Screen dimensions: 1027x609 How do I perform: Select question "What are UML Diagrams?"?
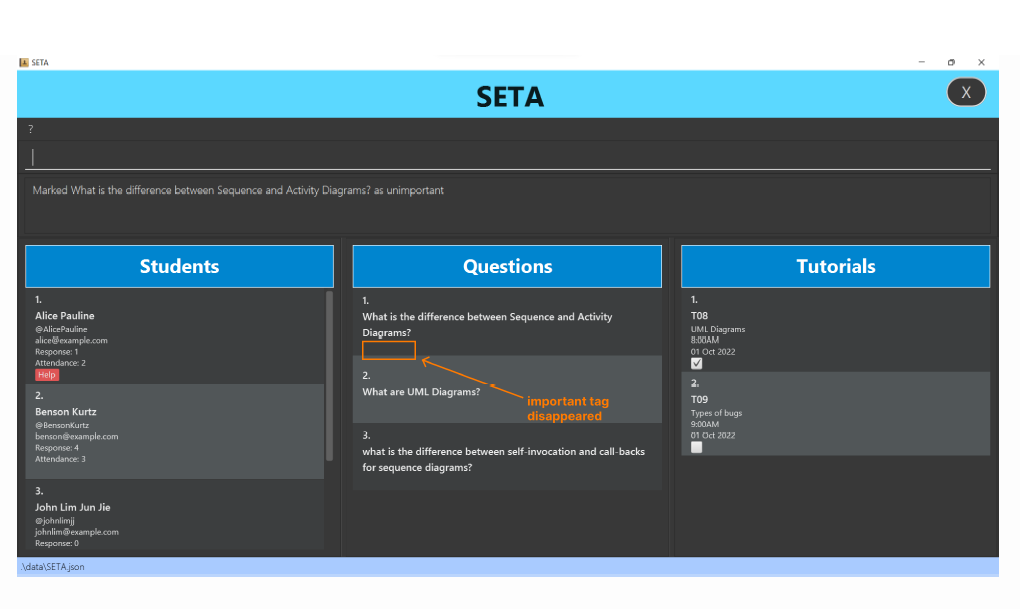point(507,390)
